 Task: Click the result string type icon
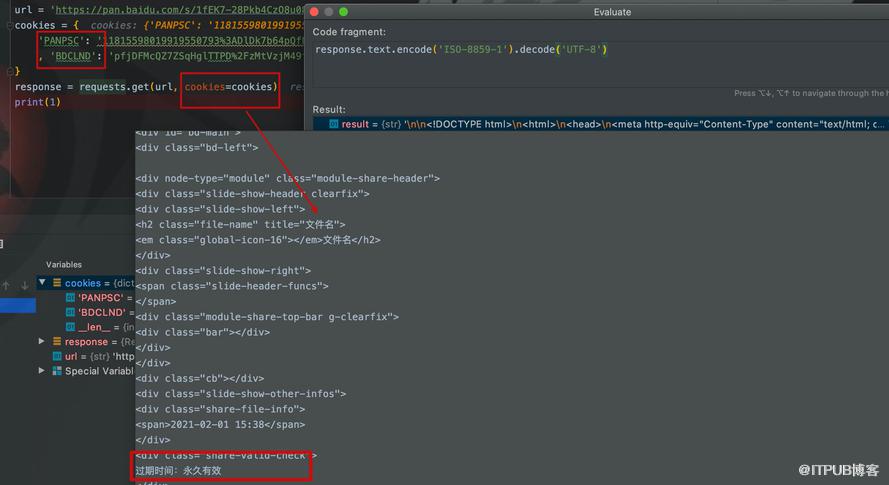(334, 124)
